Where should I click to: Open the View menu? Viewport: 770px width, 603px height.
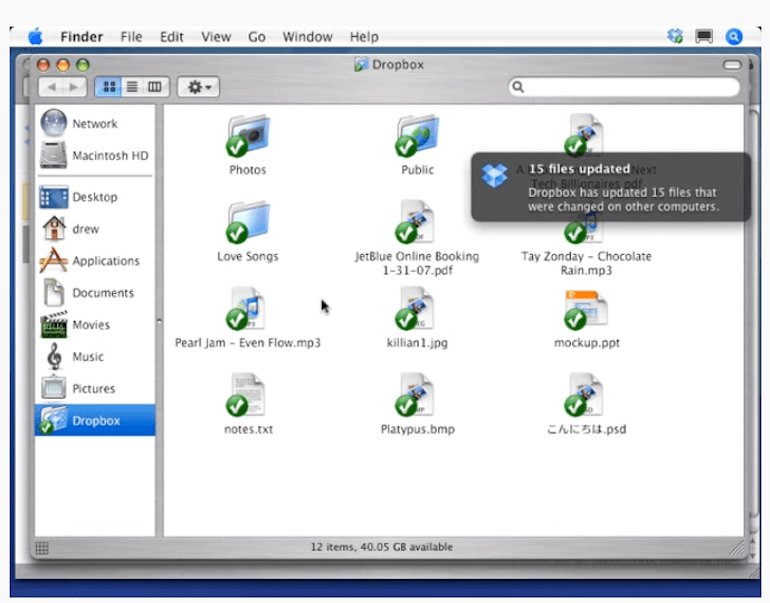216,37
